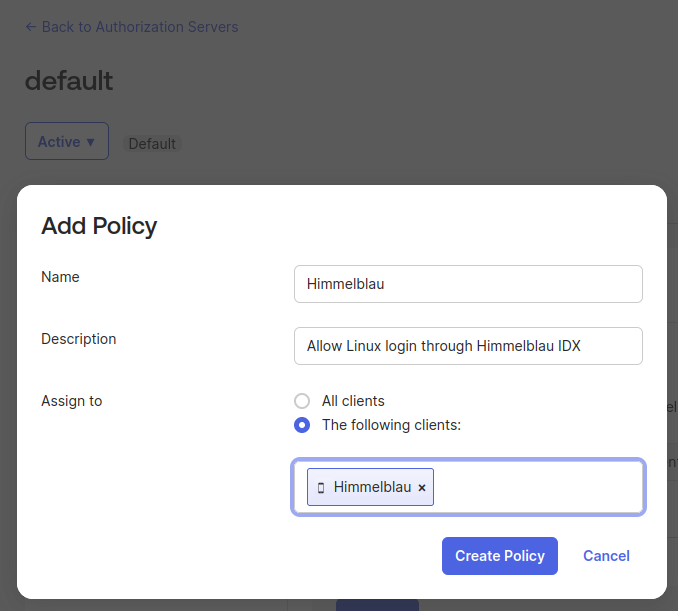
Task: Click the Add Policy heading
Action: click(x=99, y=226)
